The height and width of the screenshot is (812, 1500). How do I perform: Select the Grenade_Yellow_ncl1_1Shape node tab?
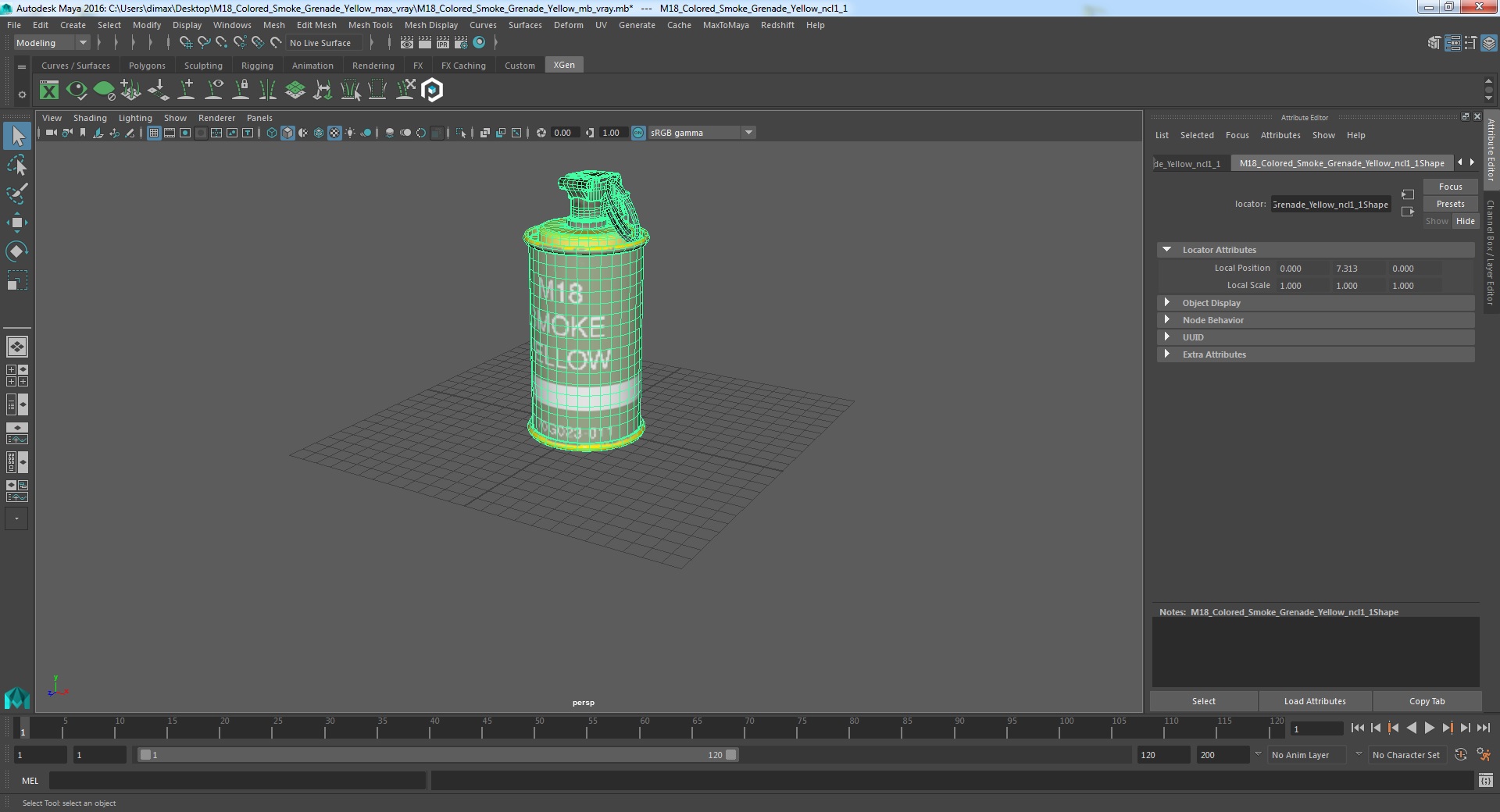1341,163
